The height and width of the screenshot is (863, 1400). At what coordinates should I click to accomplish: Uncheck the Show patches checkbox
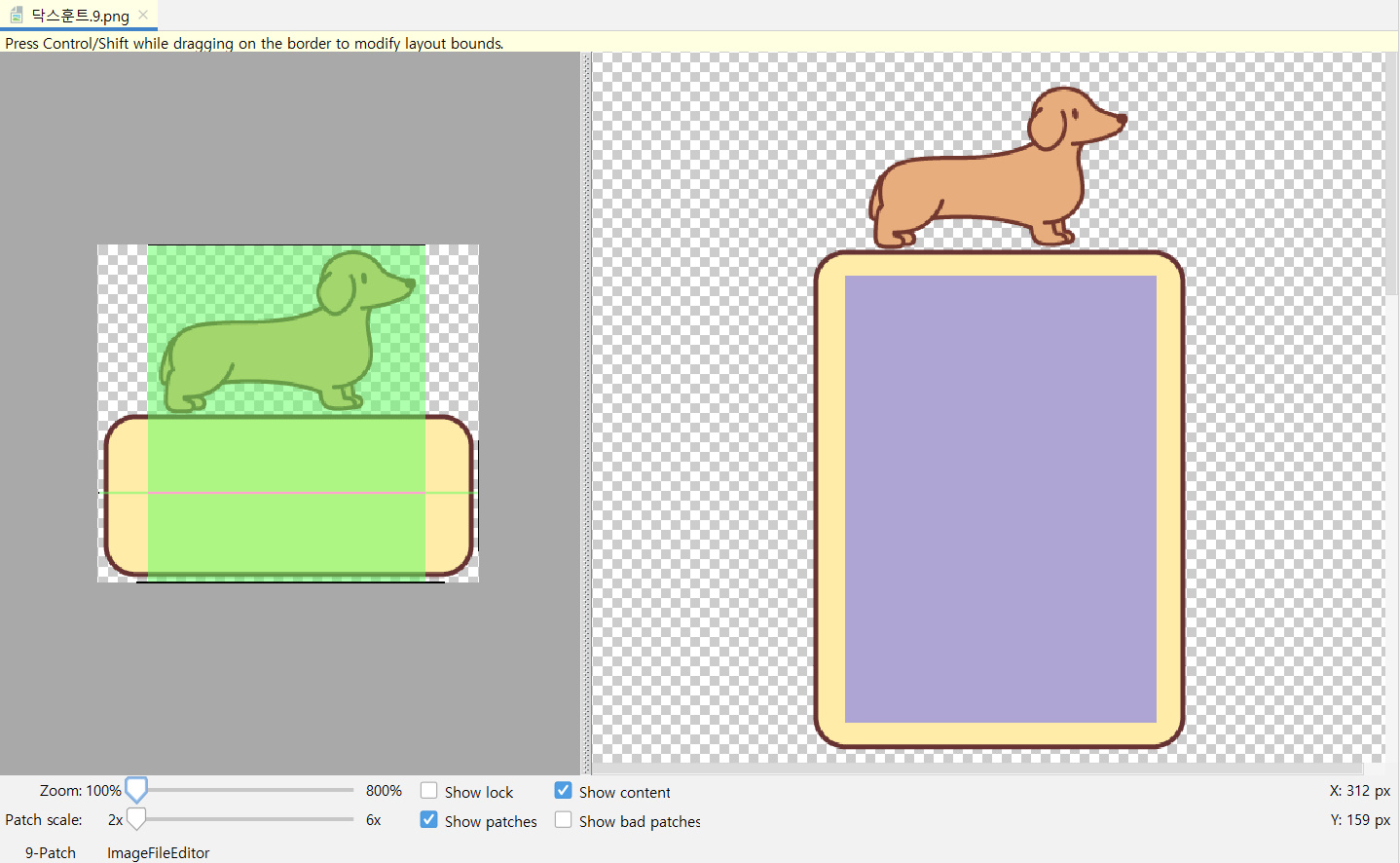(428, 820)
